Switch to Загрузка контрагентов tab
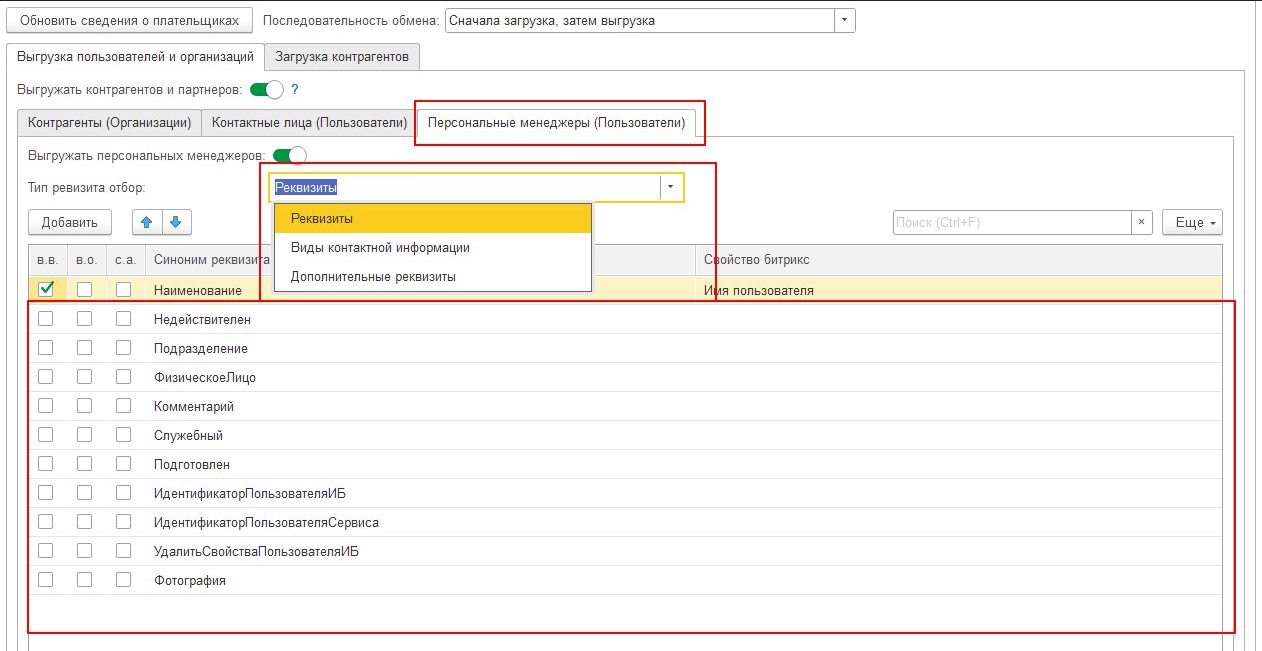 (342, 56)
